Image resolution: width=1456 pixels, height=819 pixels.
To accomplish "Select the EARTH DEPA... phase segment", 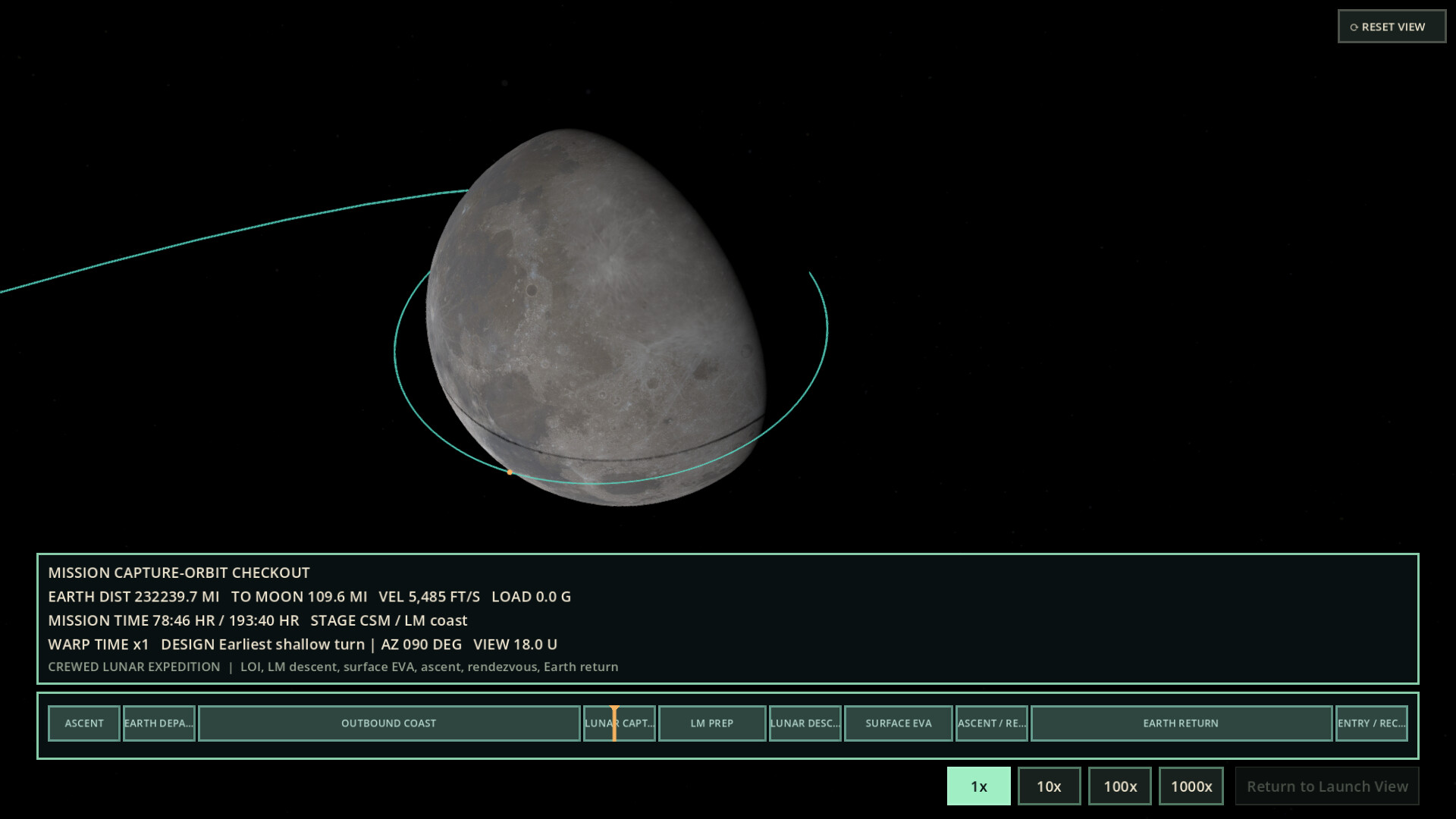I will 159,723.
